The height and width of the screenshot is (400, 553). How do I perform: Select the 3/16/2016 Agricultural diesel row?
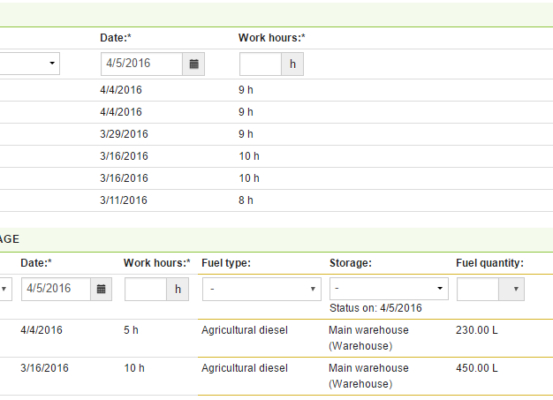276,376
